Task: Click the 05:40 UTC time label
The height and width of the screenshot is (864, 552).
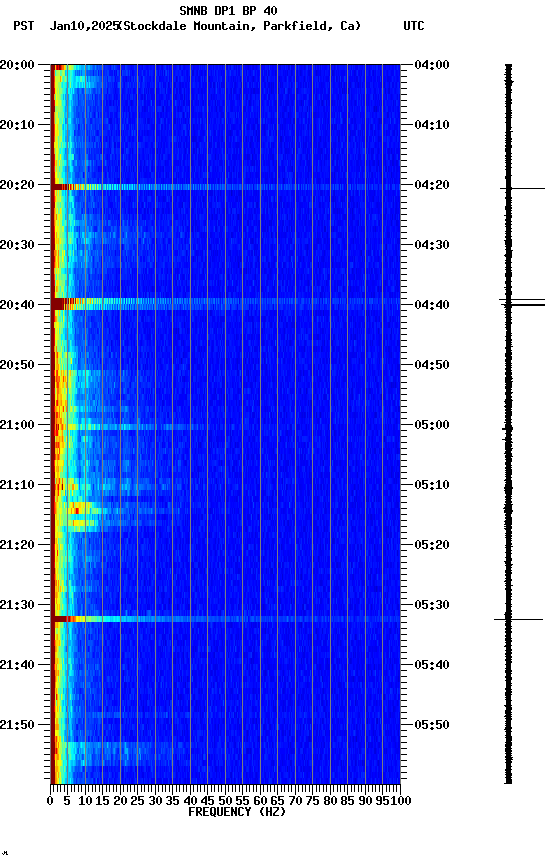Action: coord(432,665)
